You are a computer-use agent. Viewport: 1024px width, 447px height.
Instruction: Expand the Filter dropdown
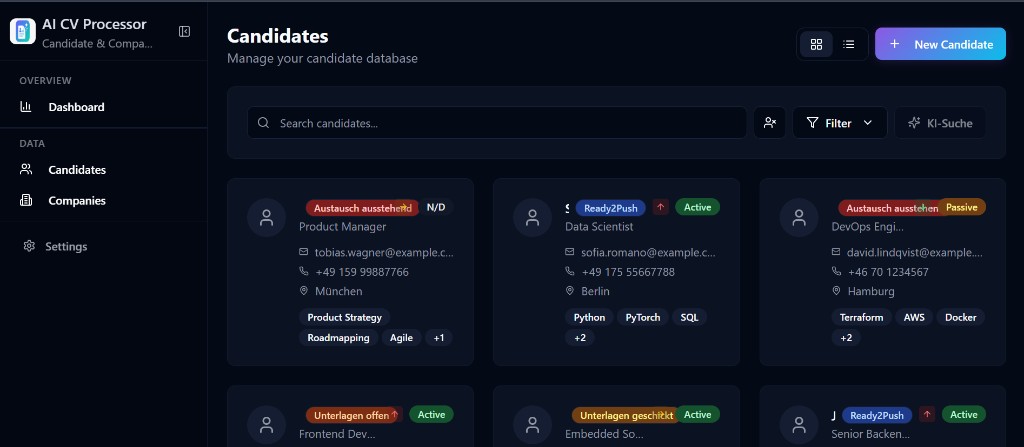point(840,123)
